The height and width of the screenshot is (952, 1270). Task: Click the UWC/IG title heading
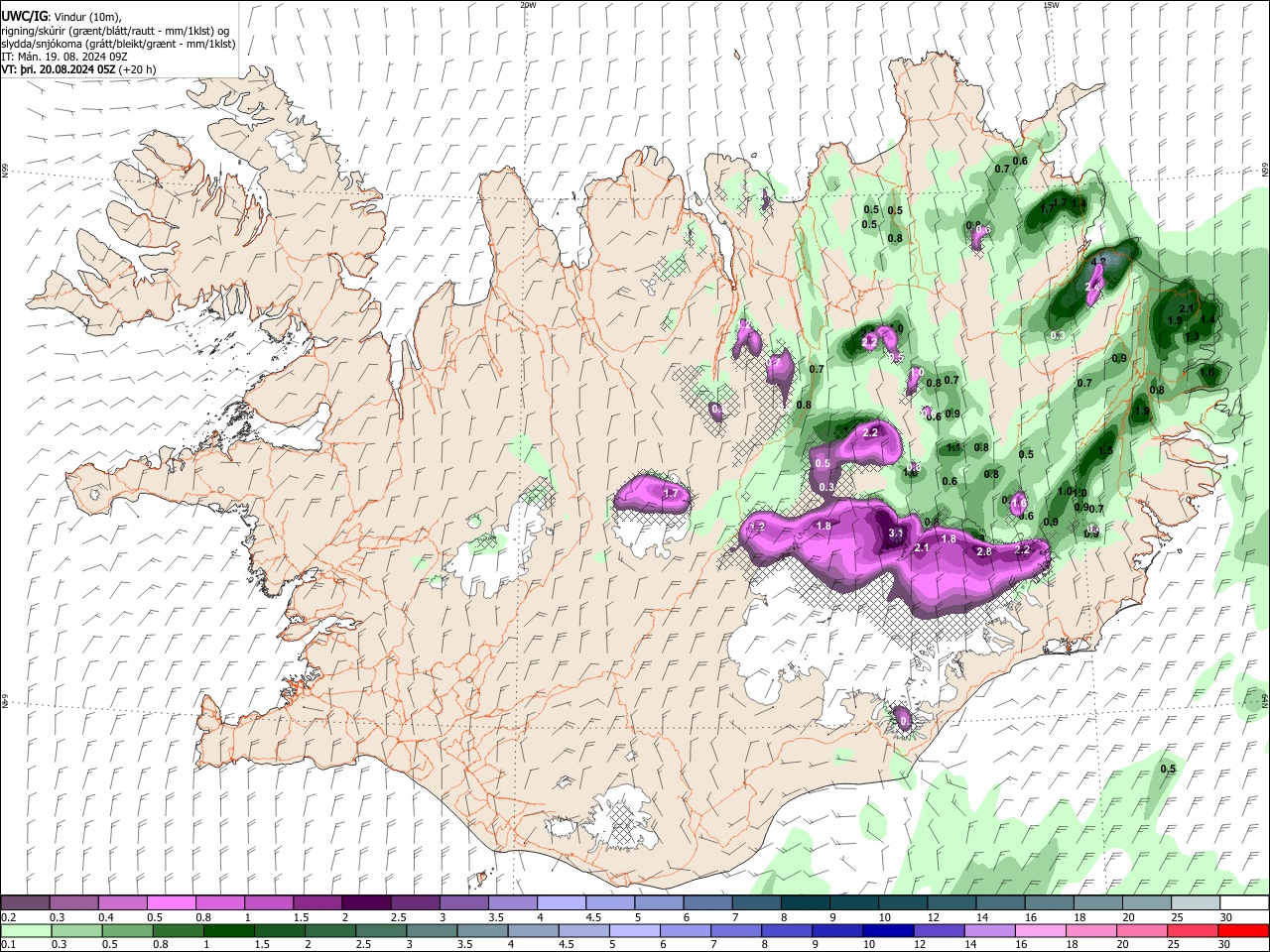tap(23, 17)
